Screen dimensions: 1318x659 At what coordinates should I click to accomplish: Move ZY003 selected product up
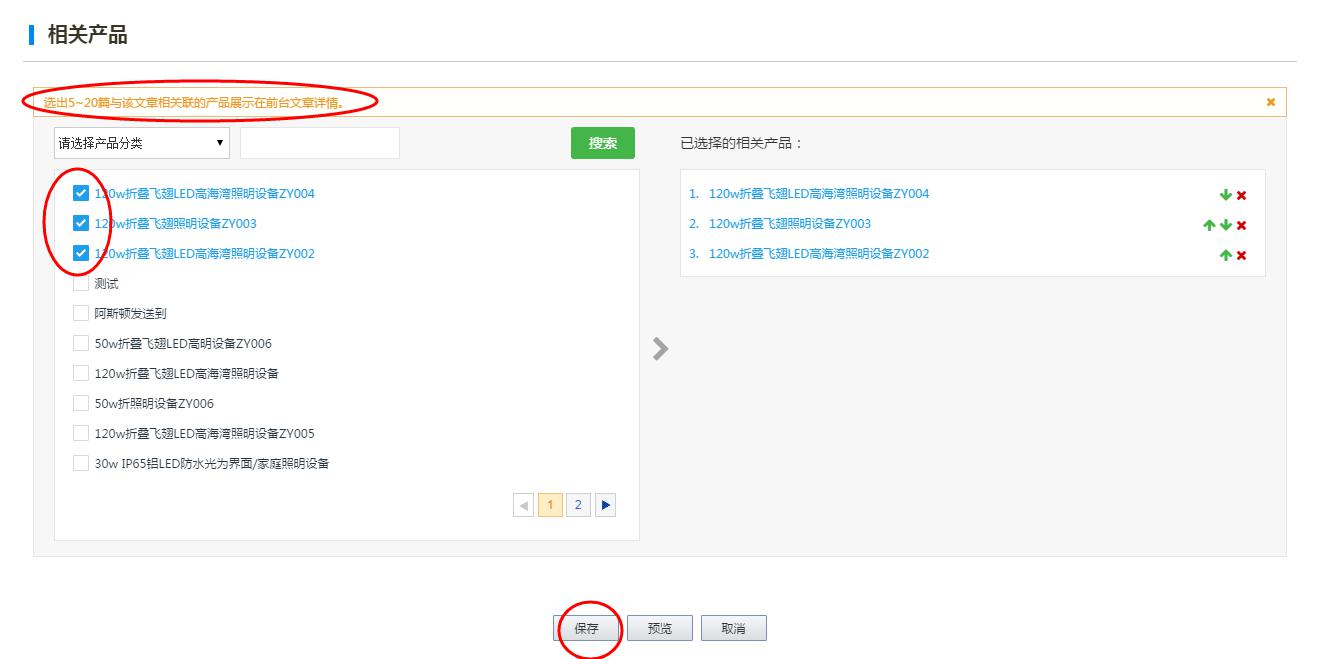point(1210,226)
